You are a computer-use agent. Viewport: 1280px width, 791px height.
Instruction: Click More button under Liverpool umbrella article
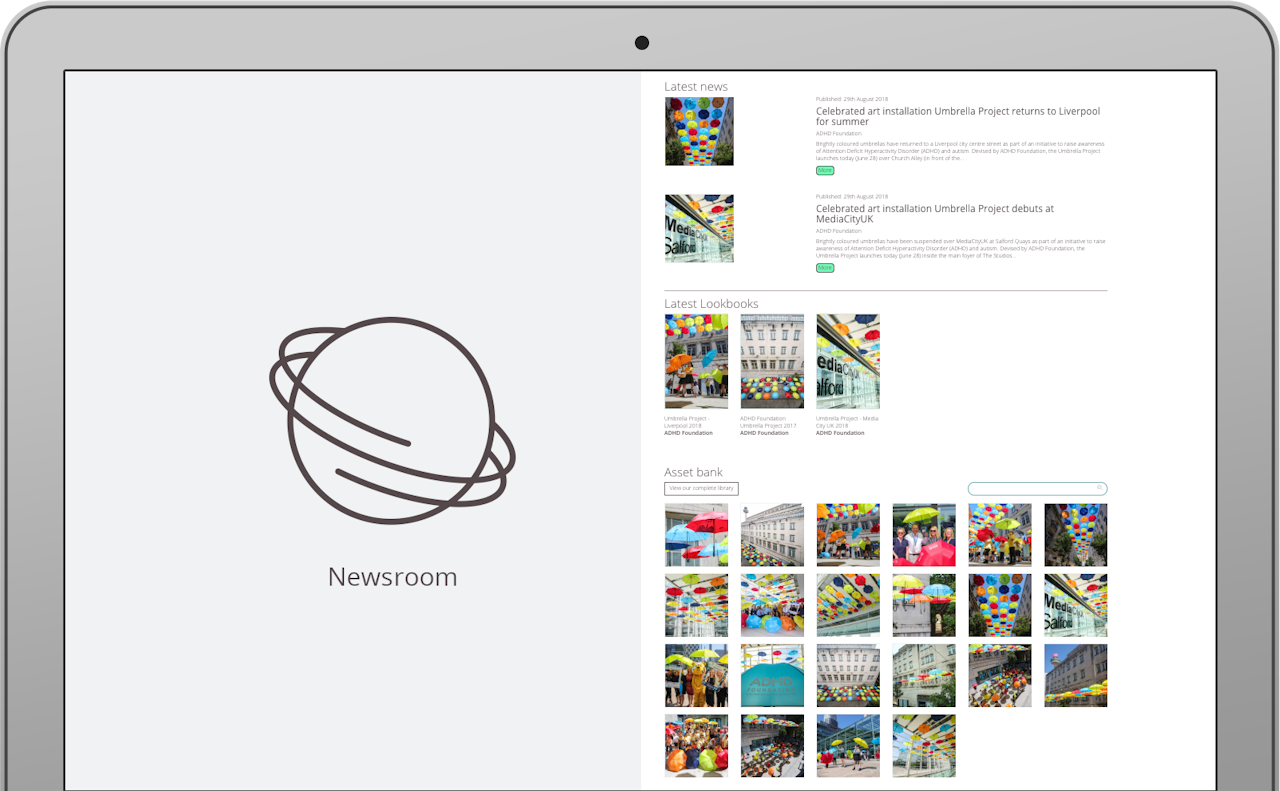click(x=825, y=170)
